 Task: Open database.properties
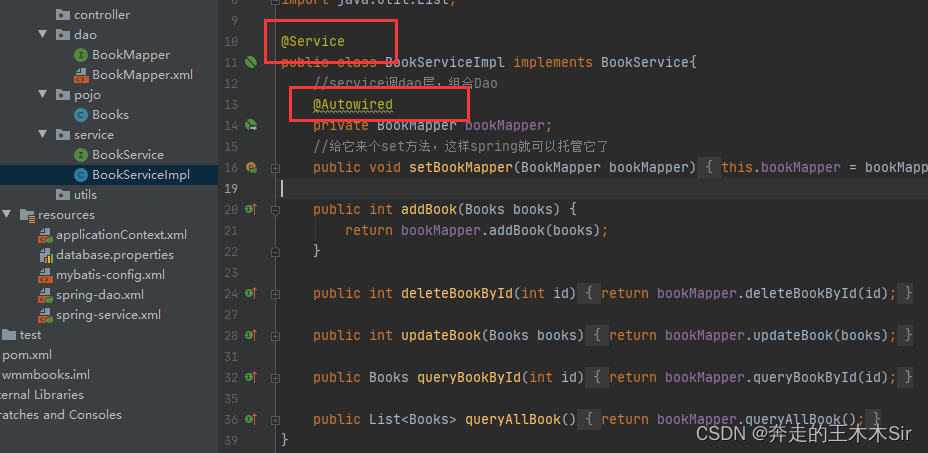115,255
